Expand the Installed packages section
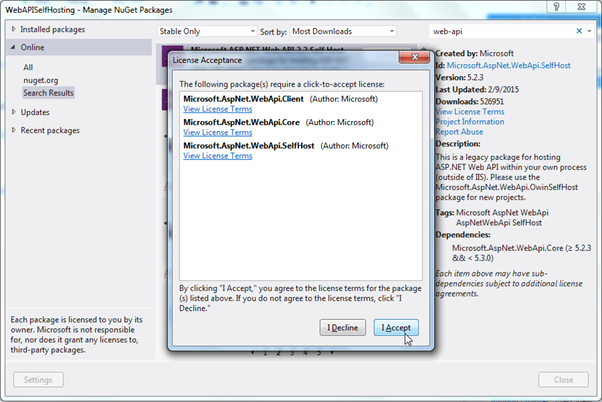Screen dimensions: 602x402 pos(14,29)
